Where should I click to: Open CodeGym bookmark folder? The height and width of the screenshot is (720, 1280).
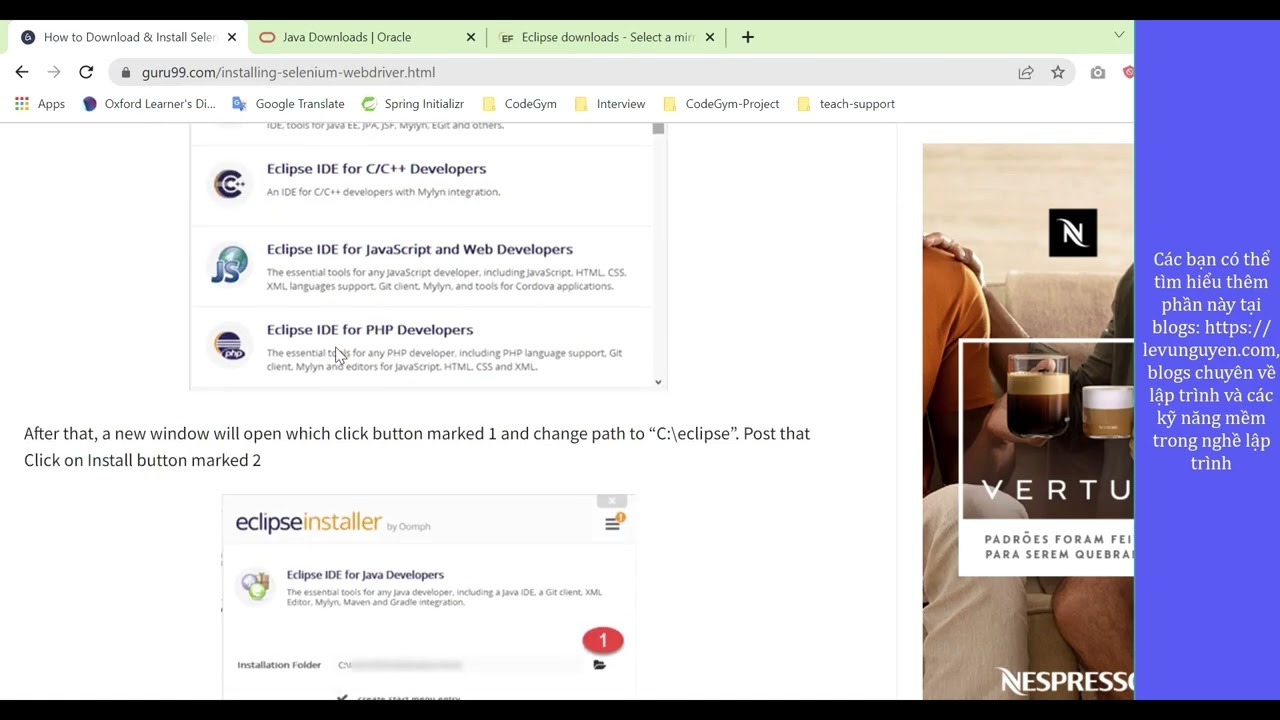(519, 104)
